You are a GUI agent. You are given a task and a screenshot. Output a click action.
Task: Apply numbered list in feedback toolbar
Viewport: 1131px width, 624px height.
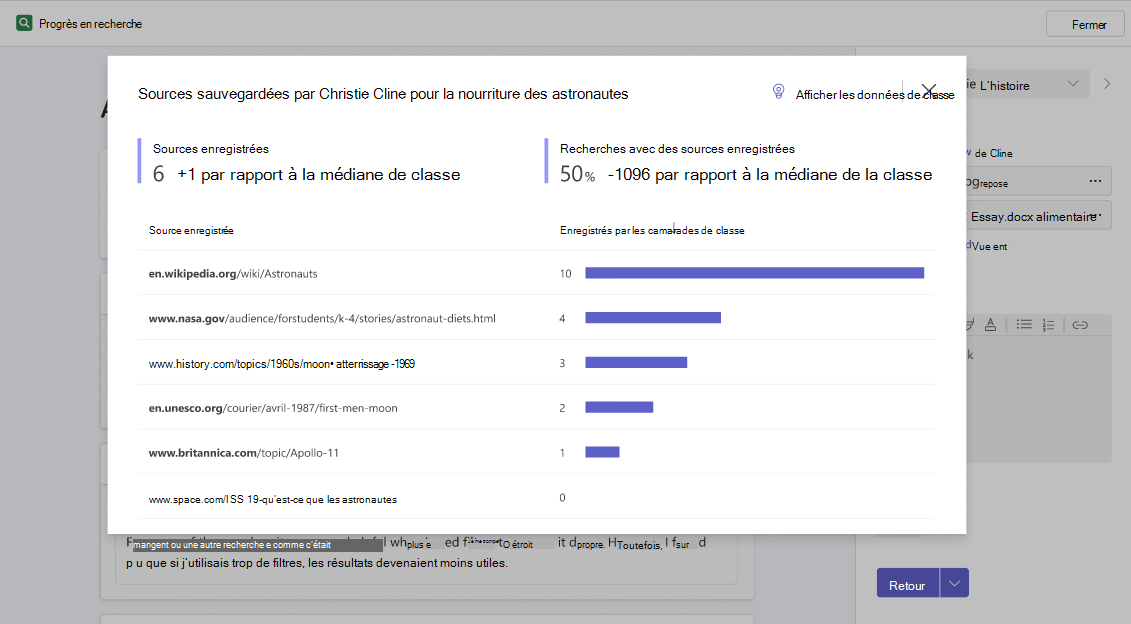[x=1048, y=325]
